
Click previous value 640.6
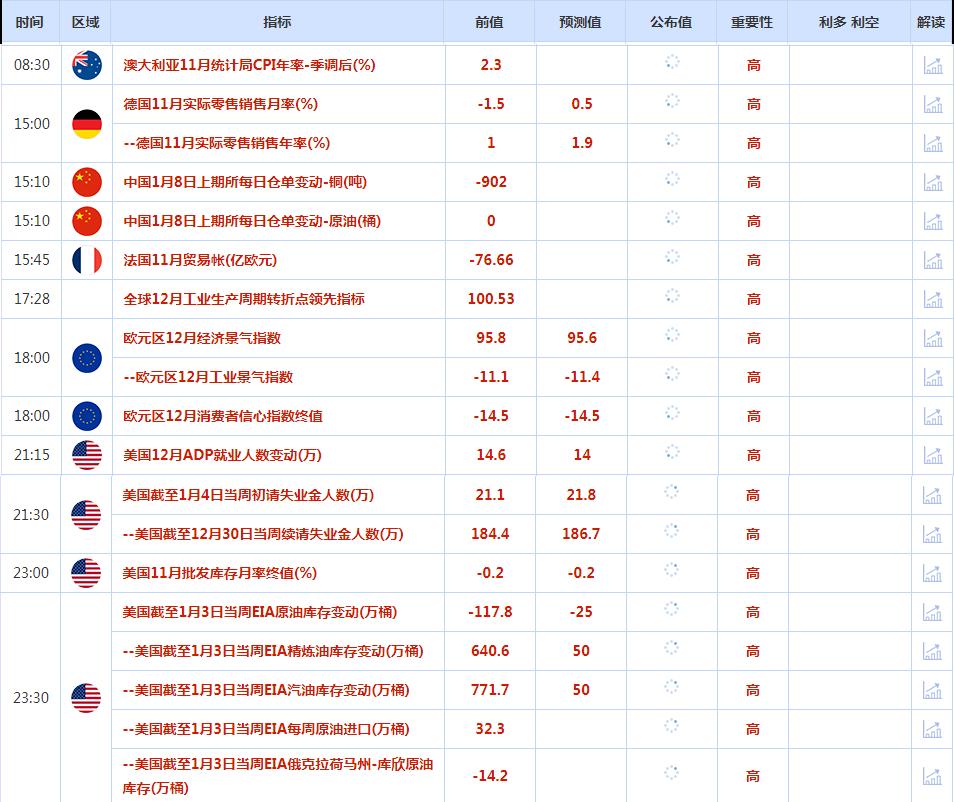(490, 650)
